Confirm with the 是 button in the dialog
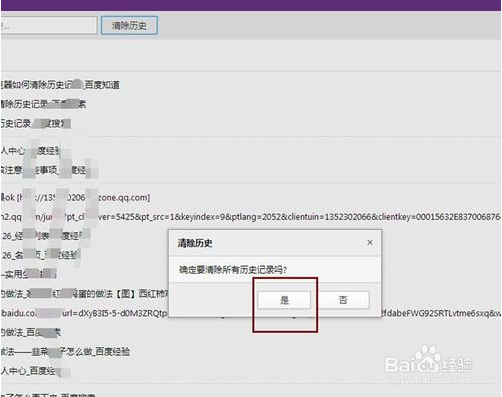This screenshot has width=502, height=397. pyautogui.click(x=284, y=300)
